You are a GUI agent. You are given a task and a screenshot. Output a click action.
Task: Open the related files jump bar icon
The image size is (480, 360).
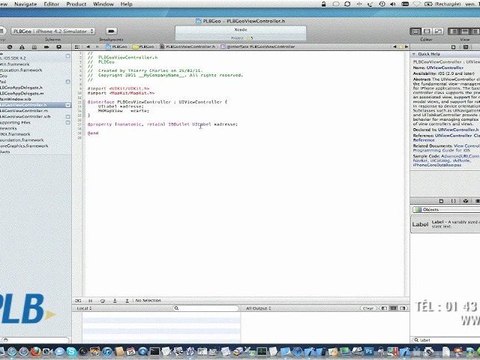(x=77, y=47)
